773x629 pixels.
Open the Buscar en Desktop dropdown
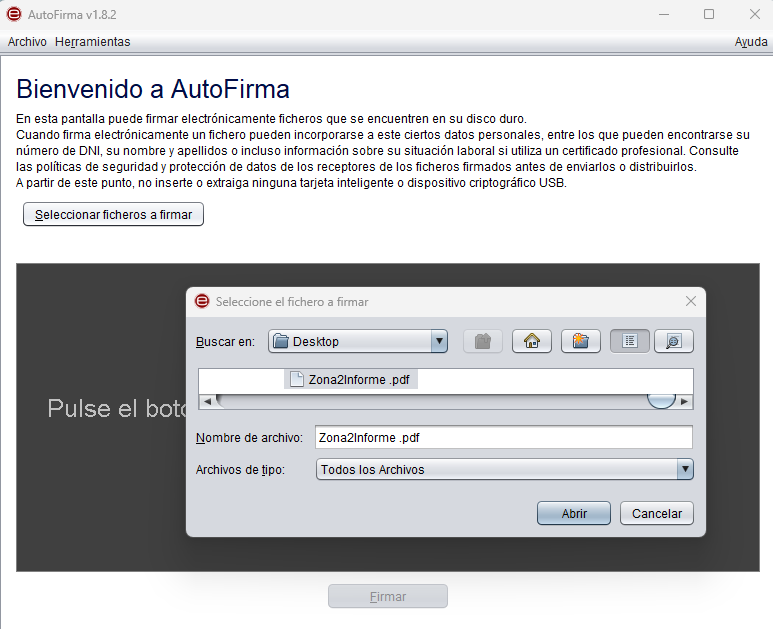click(x=358, y=341)
